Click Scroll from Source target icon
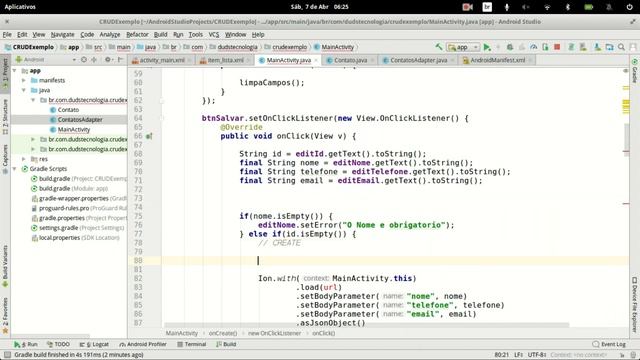 (84, 60)
